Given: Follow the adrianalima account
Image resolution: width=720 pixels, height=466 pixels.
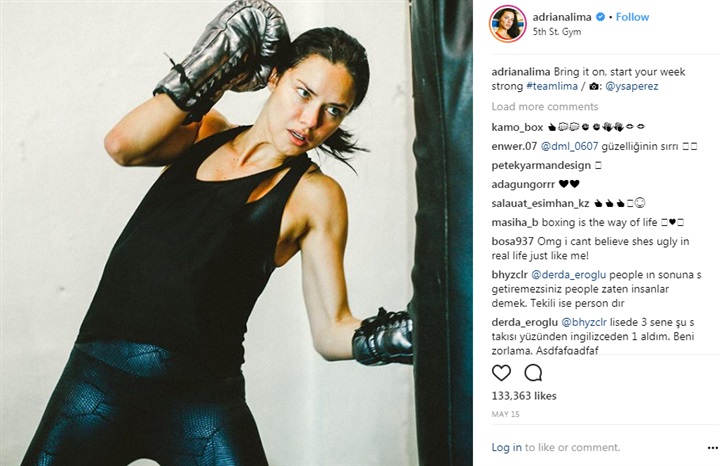Looking at the screenshot, I should tap(632, 17).
